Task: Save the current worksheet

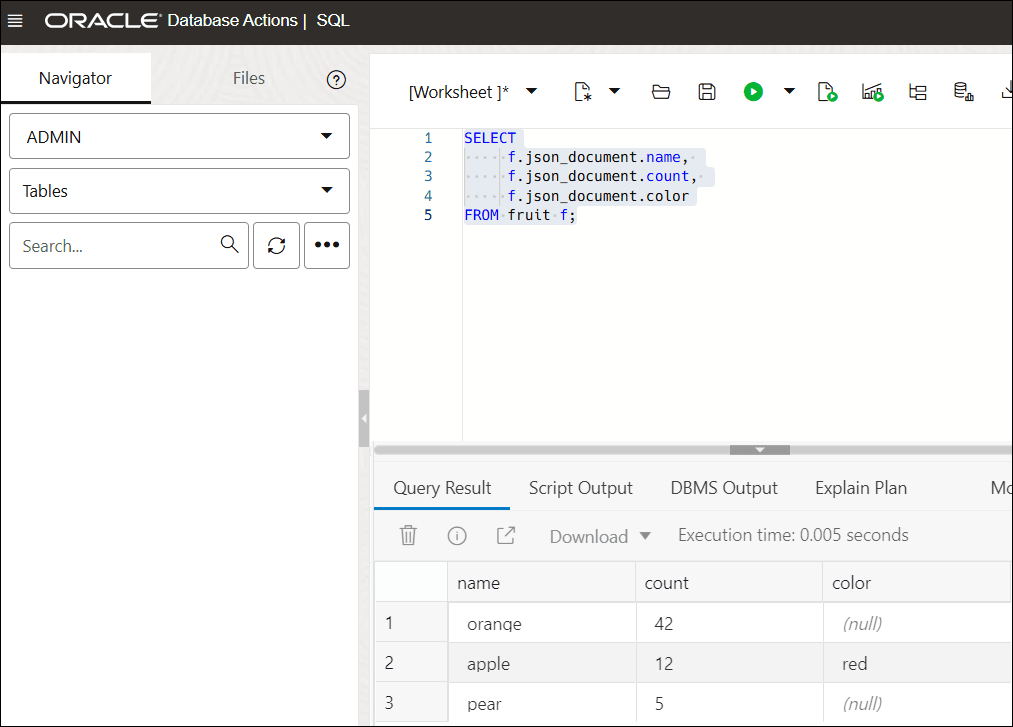Action: 706,91
